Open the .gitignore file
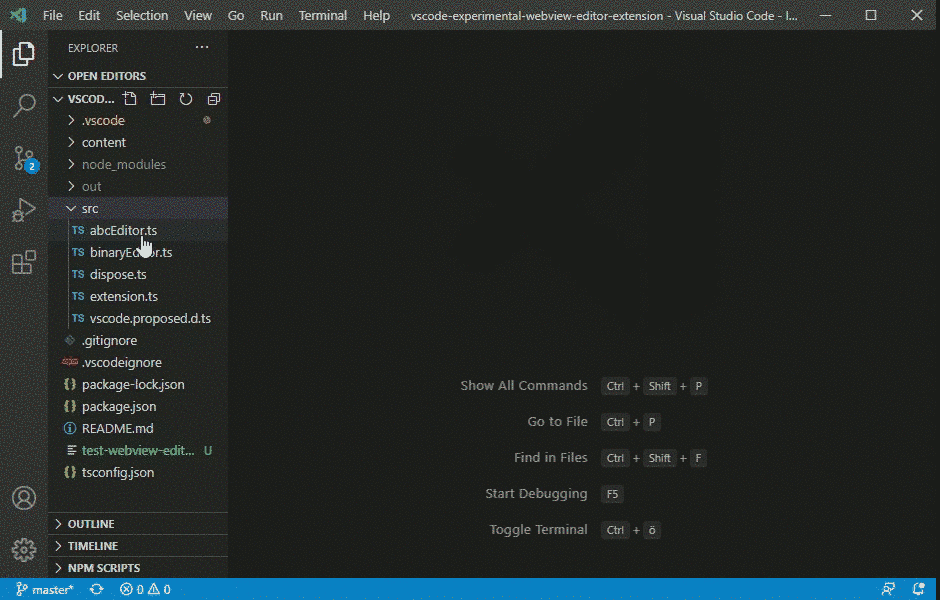Viewport: 940px width, 600px height. (138, 340)
